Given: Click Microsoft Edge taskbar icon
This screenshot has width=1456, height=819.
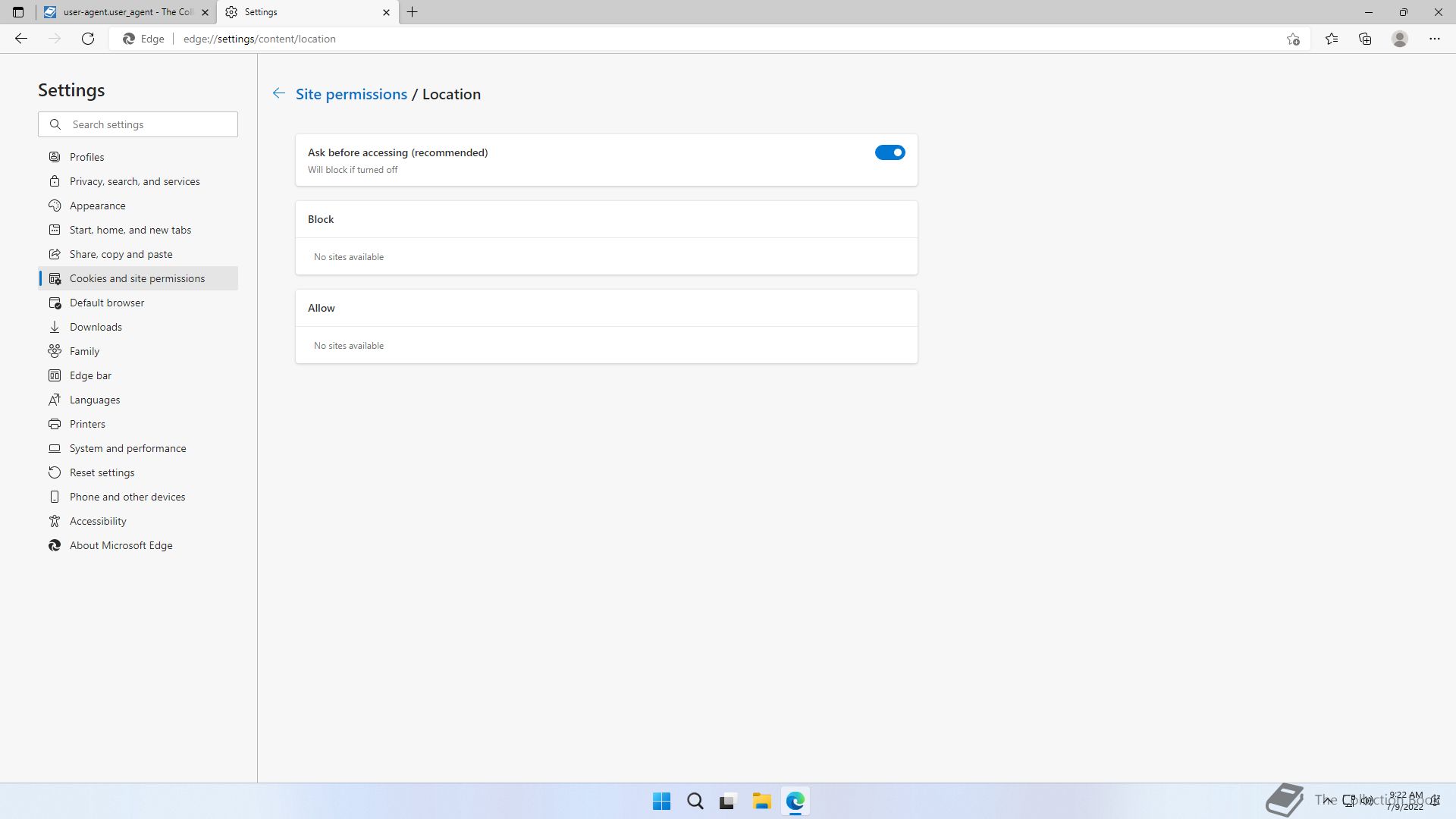Looking at the screenshot, I should pos(795,801).
